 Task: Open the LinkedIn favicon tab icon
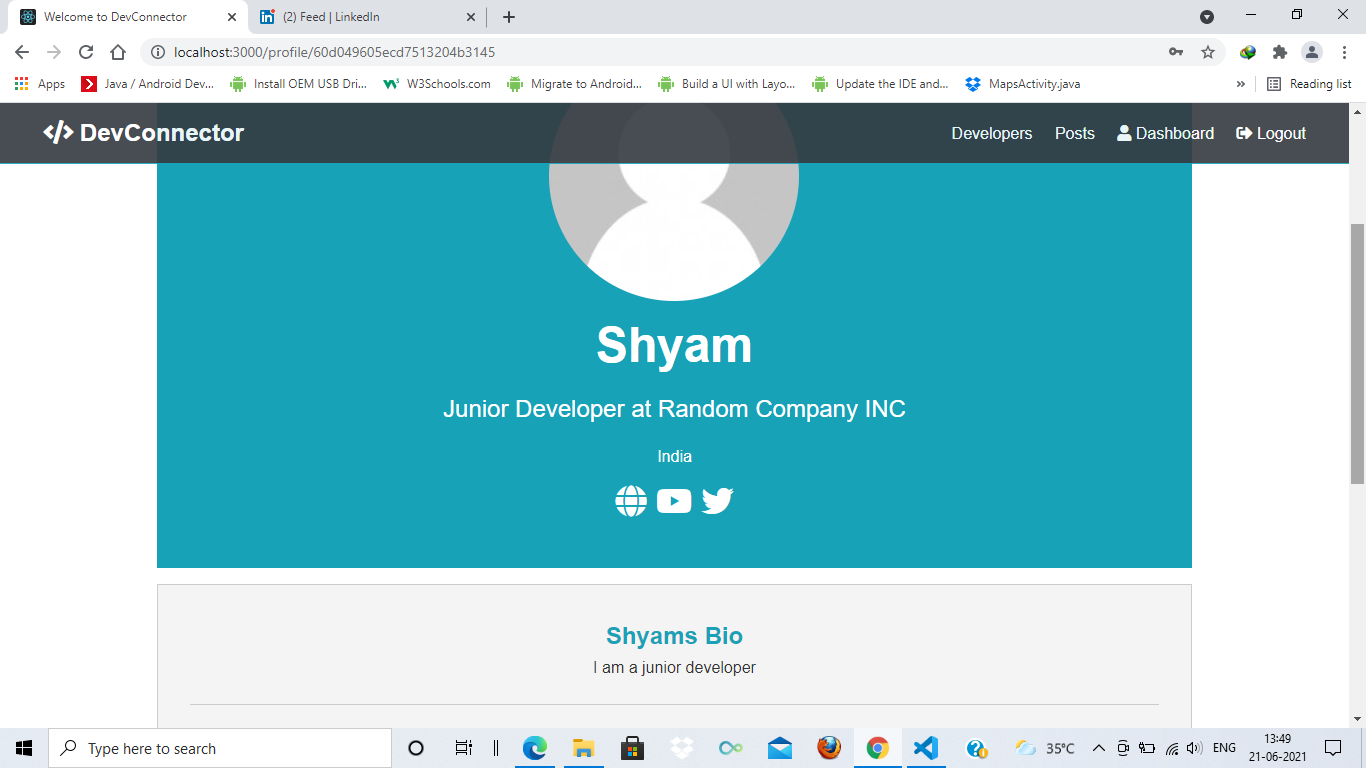pyautogui.click(x=268, y=17)
